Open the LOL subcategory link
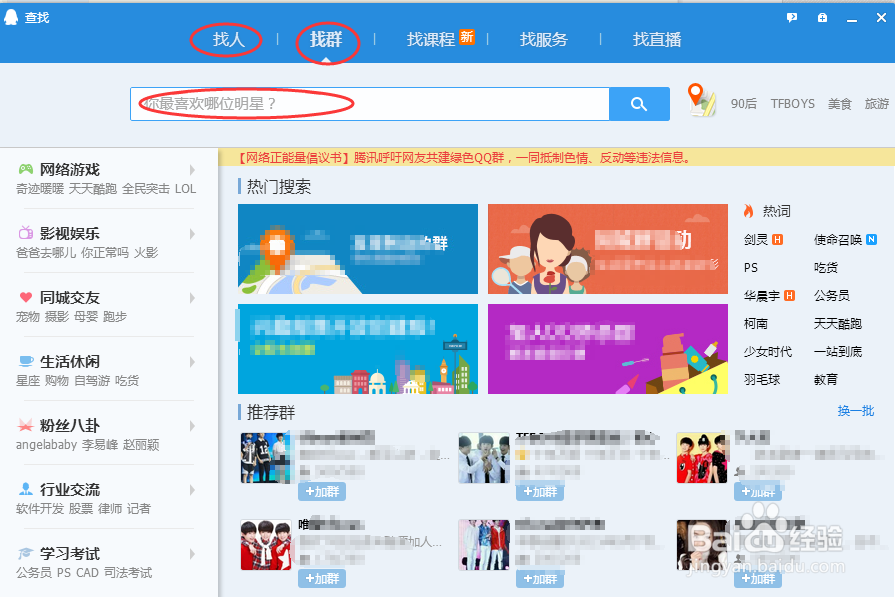 [x=185, y=189]
